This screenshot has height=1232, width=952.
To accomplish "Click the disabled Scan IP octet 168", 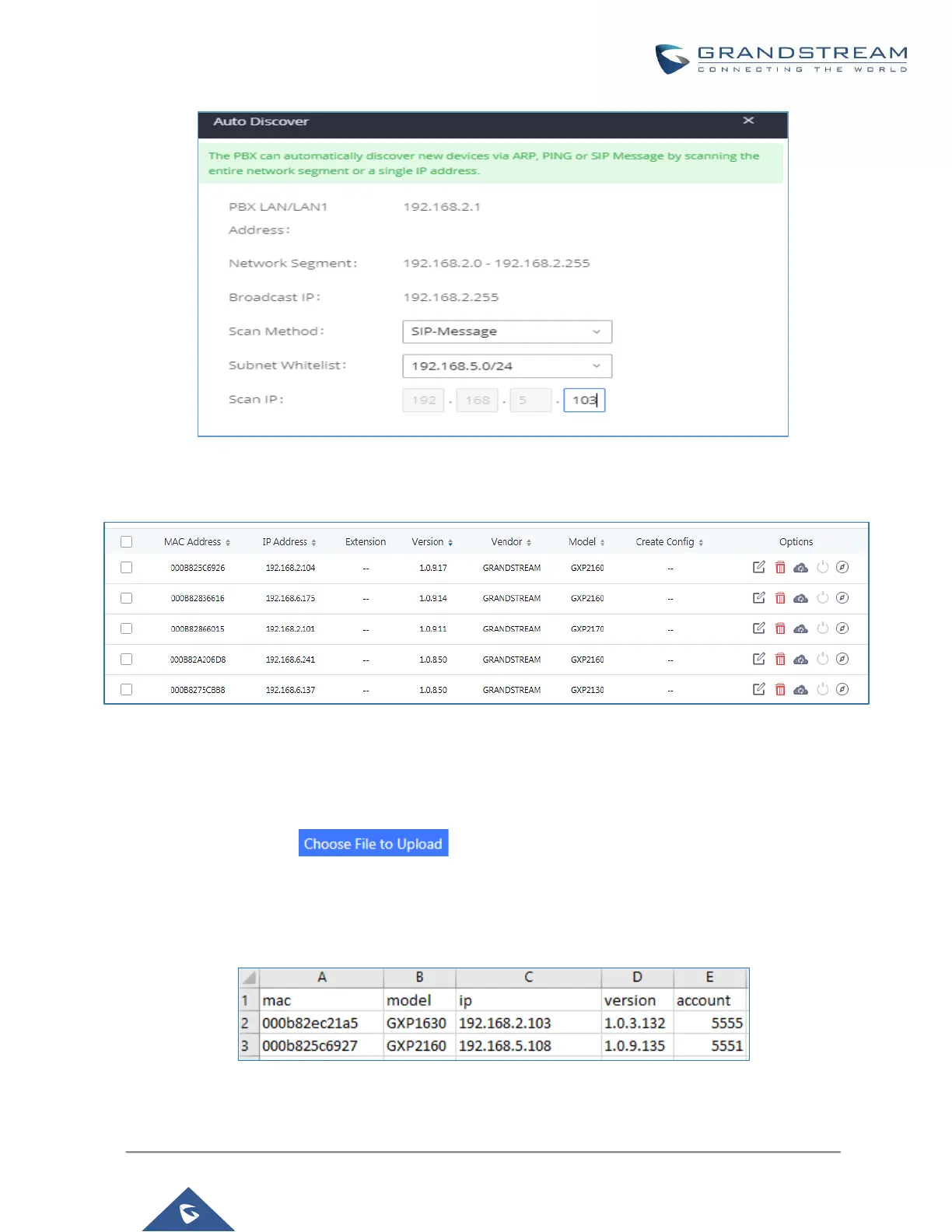I will tap(477, 401).
